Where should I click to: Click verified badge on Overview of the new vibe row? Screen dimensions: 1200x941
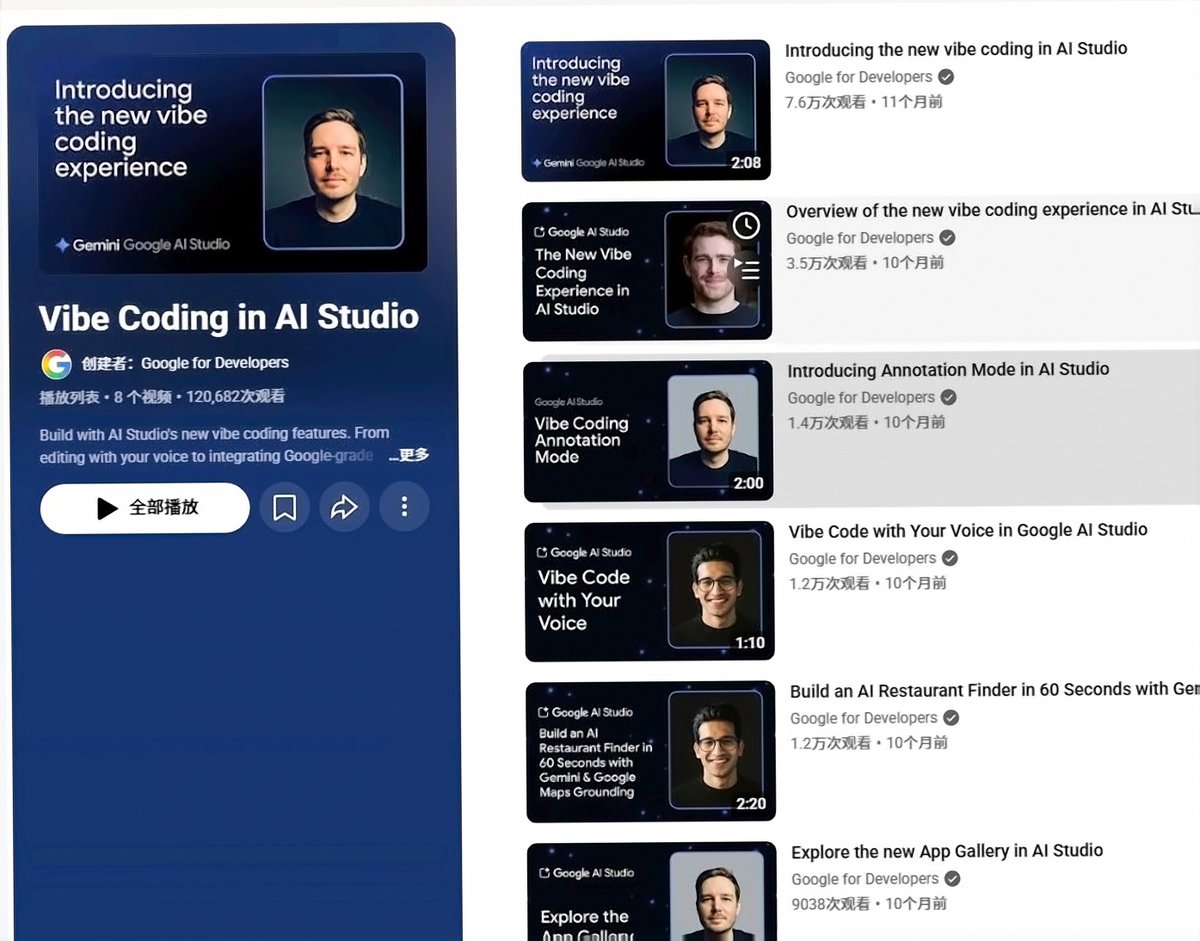[x=947, y=238]
